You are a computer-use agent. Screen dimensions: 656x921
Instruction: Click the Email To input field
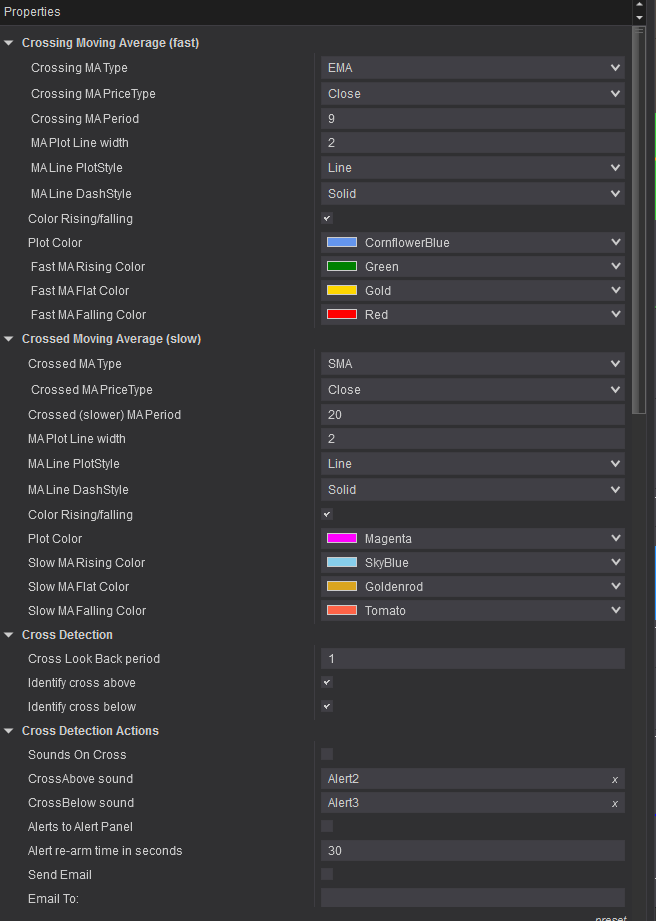coord(473,898)
